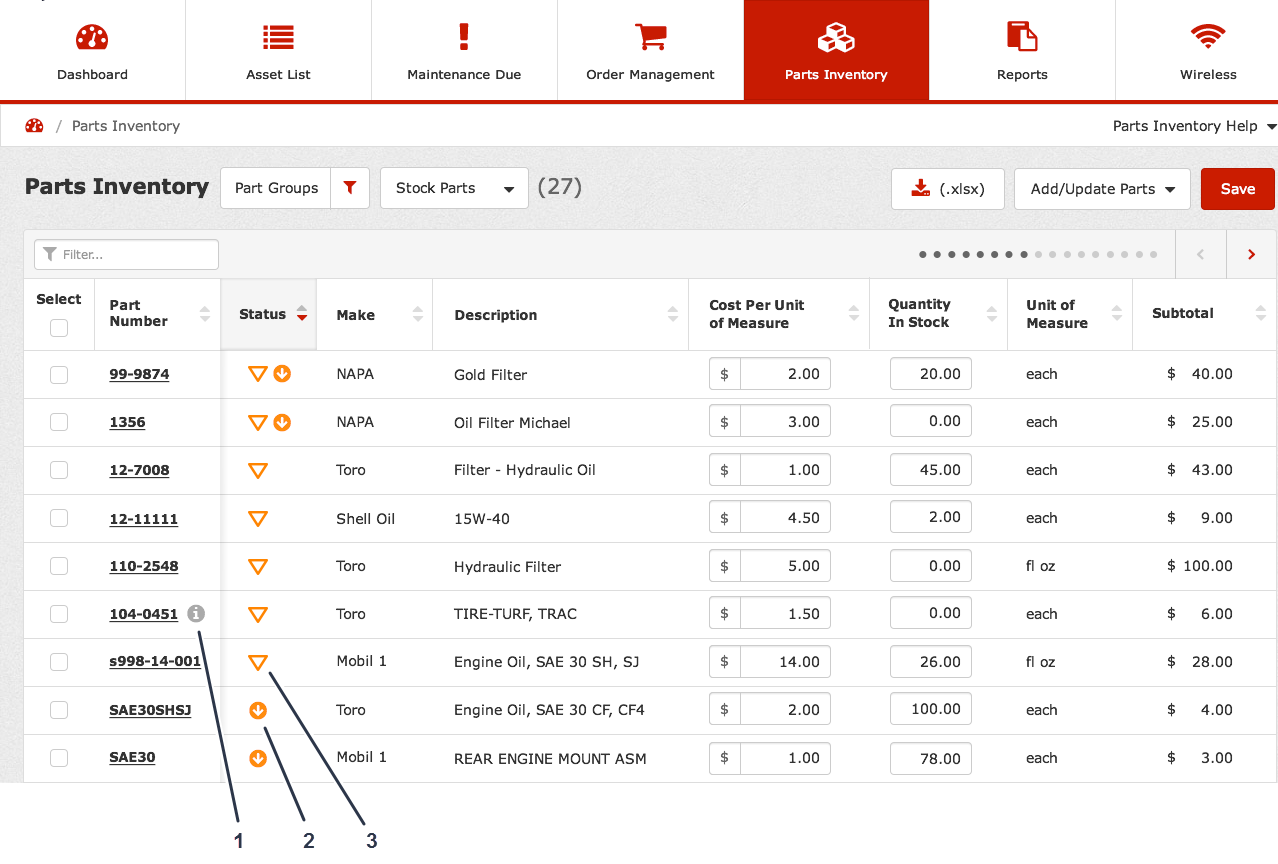Image resolution: width=1278 pixels, height=864 pixels.
Task: Check the Select all checkbox in the header
Action: pyautogui.click(x=59, y=328)
